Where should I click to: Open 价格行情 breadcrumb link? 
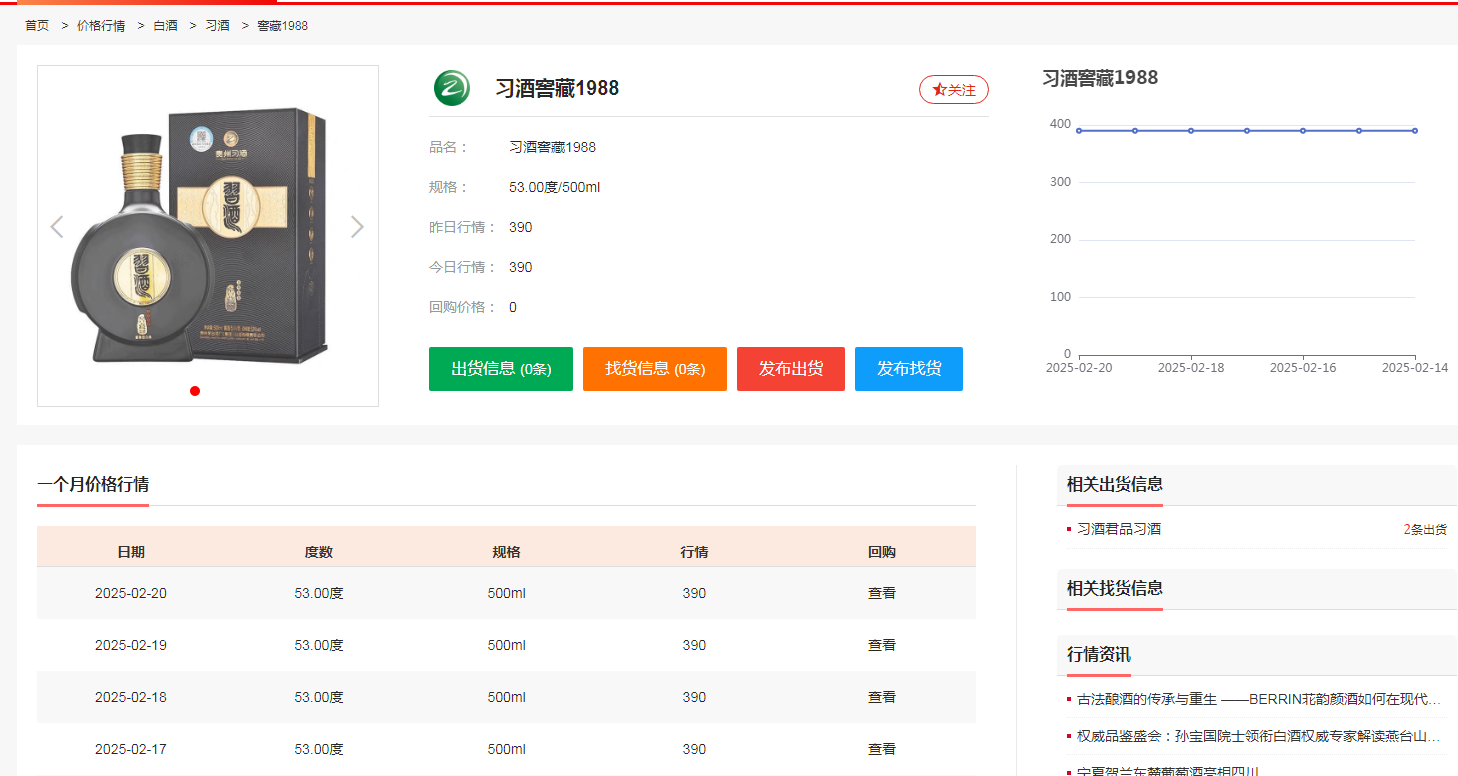pyautogui.click(x=101, y=25)
